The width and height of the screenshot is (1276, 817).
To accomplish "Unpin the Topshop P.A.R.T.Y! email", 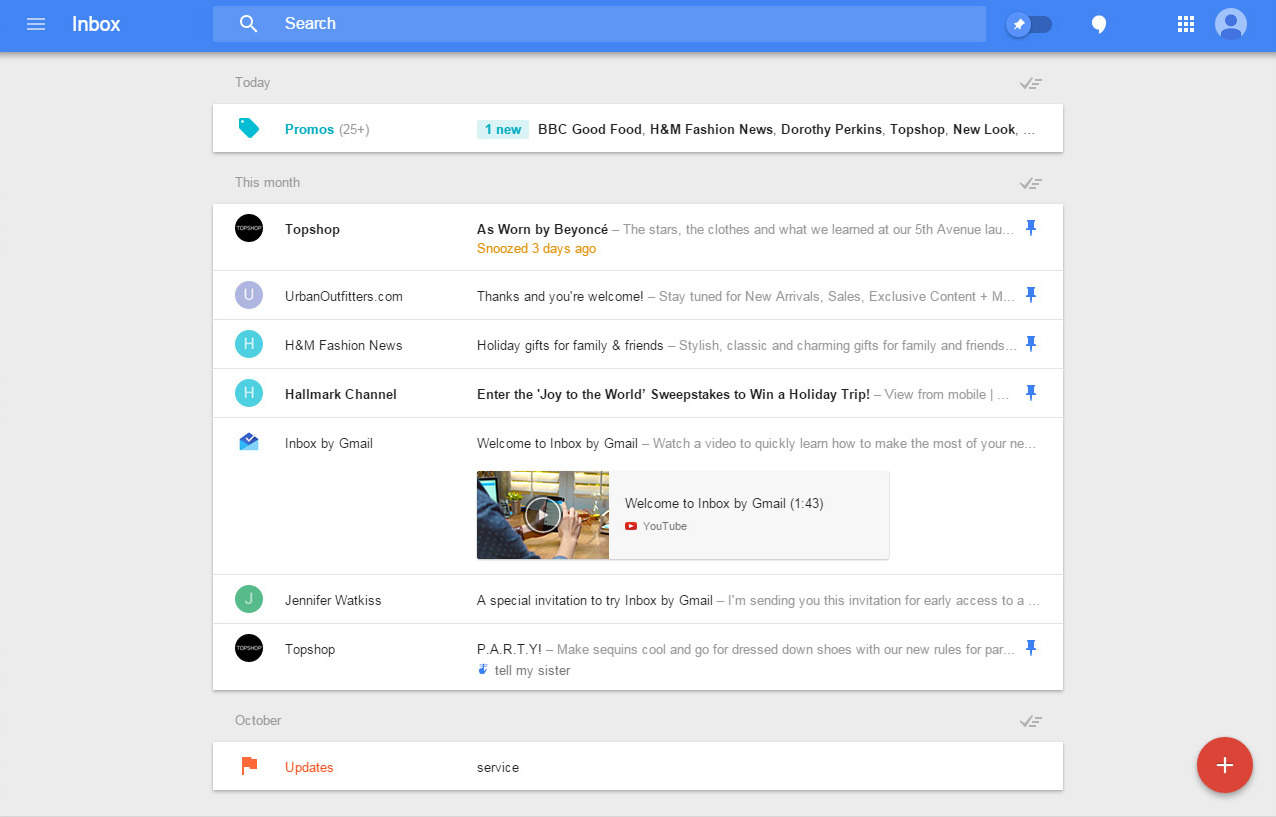I will click(1031, 648).
